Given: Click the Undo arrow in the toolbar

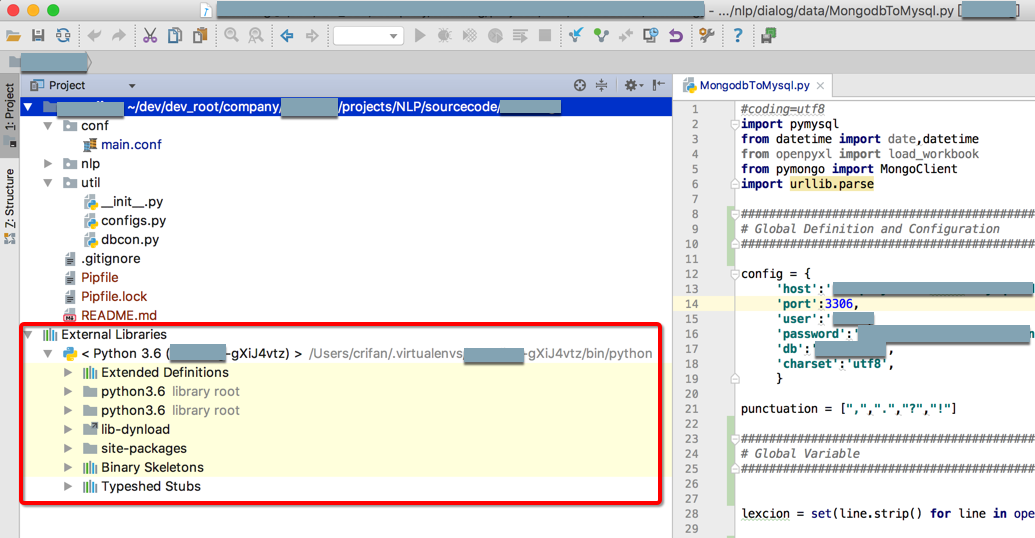Looking at the screenshot, I should [x=94, y=36].
